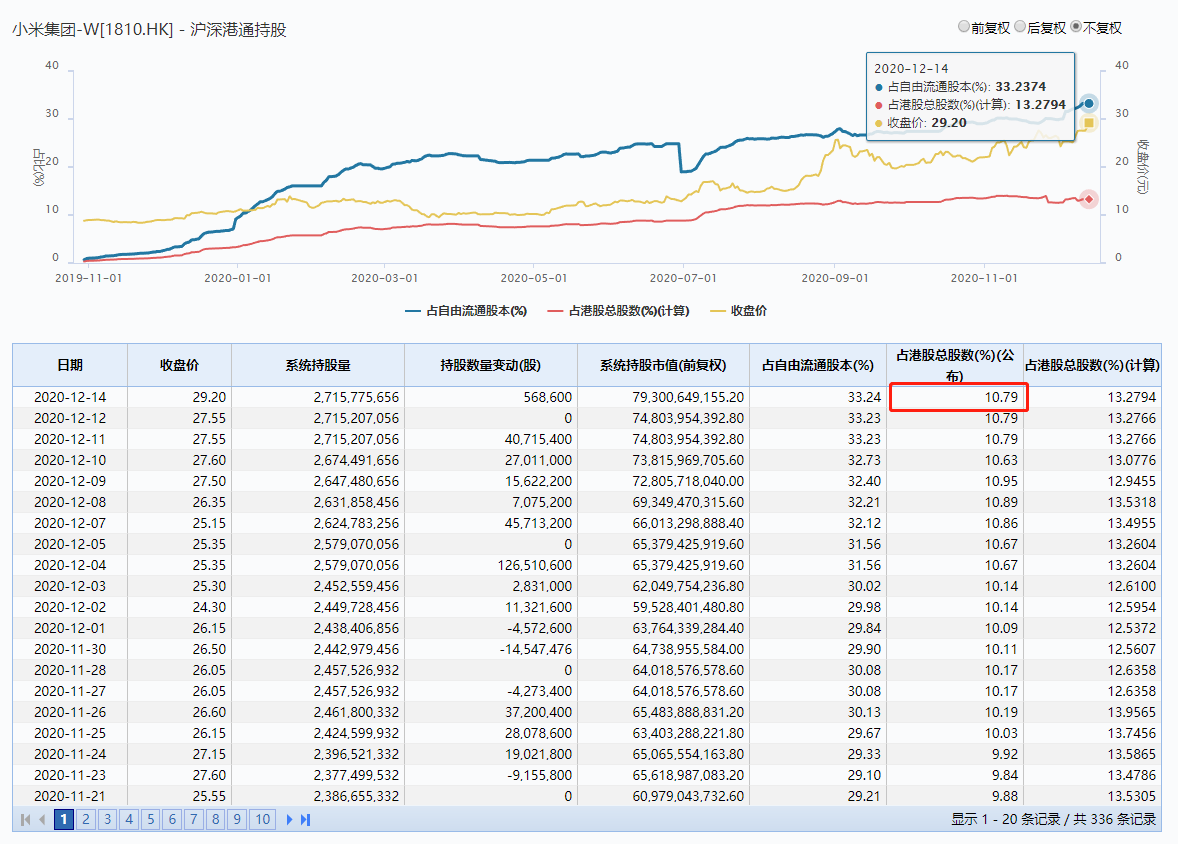Image resolution: width=1178 pixels, height=844 pixels.
Task: Click market value 79,300,649,155.20
Action: 688,397
